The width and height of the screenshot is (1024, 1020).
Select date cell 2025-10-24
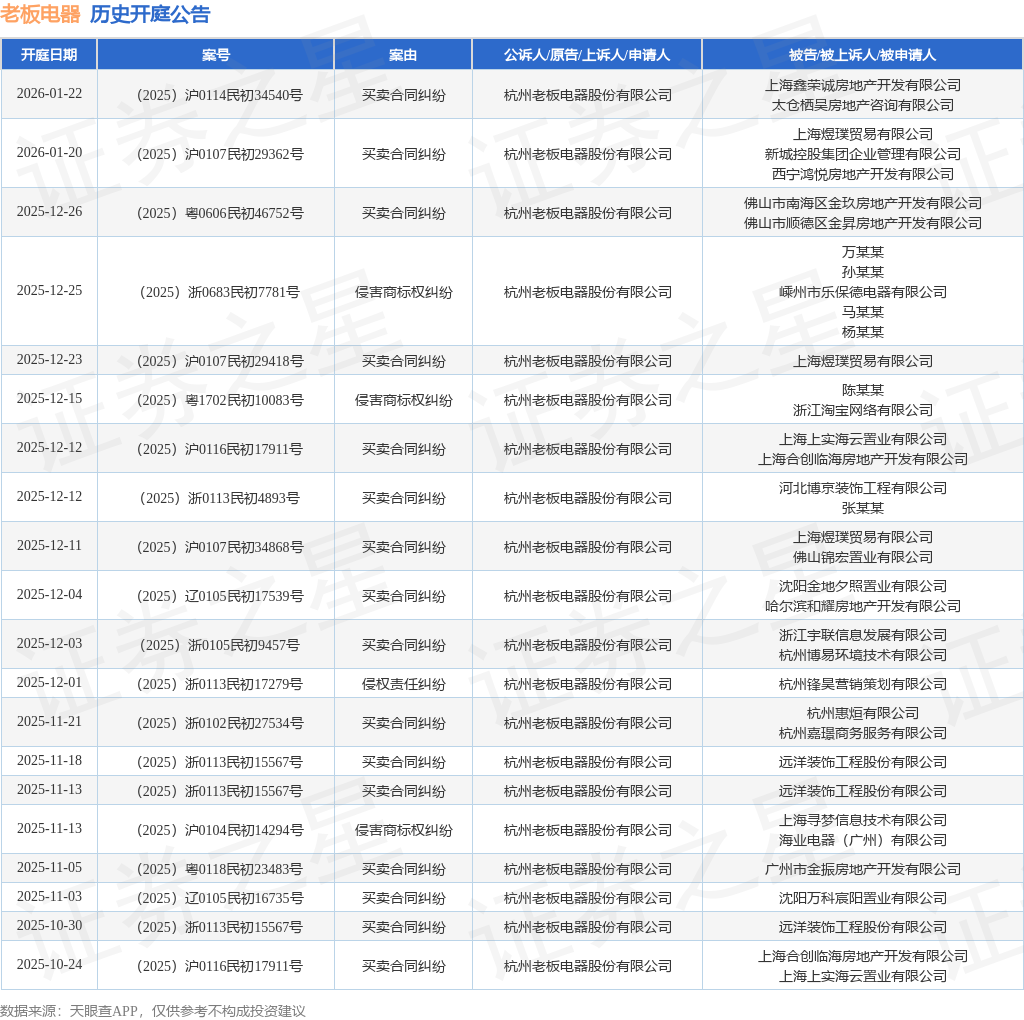click(x=49, y=964)
